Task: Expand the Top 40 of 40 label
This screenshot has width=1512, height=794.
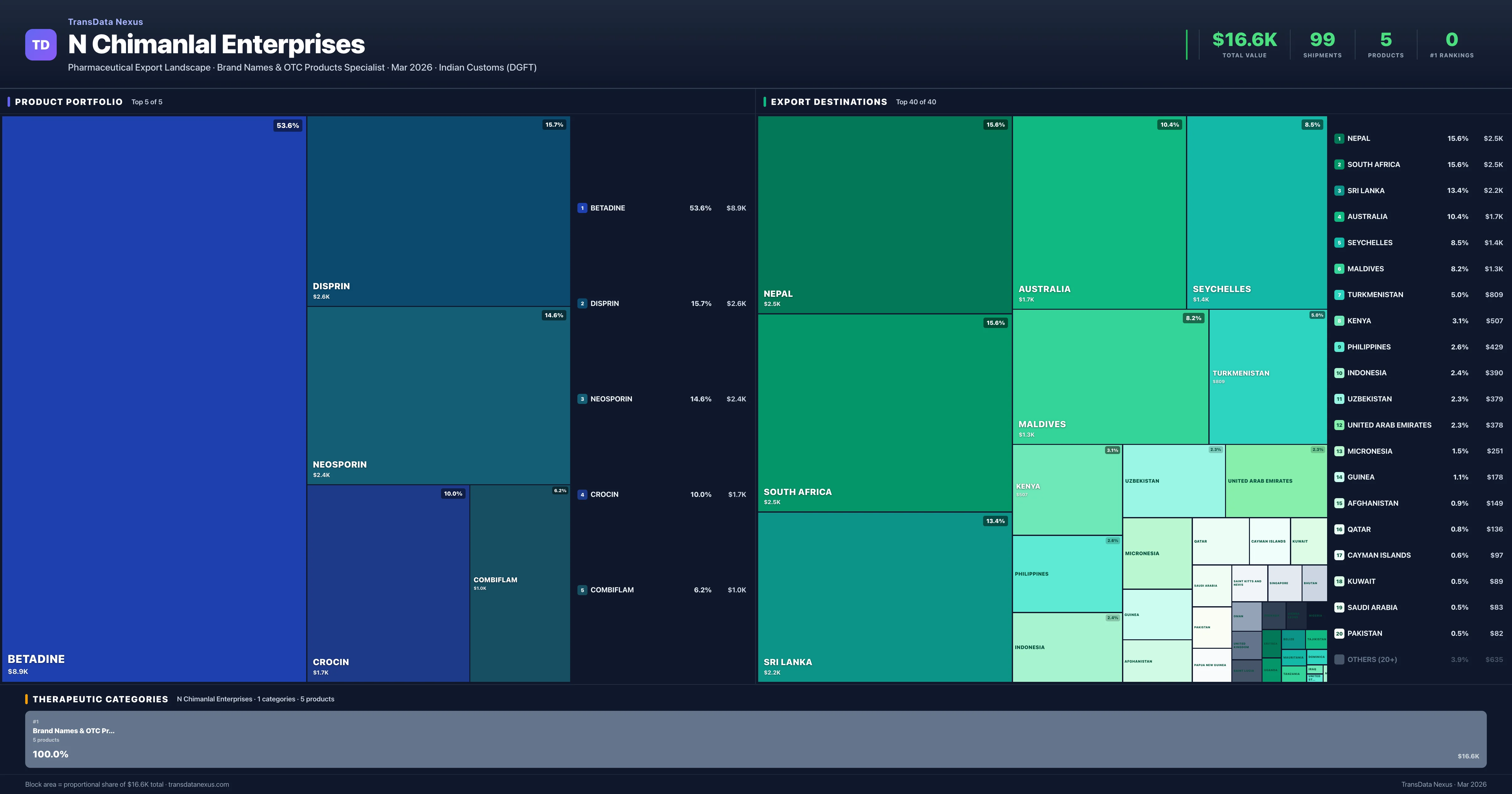Action: (x=916, y=101)
